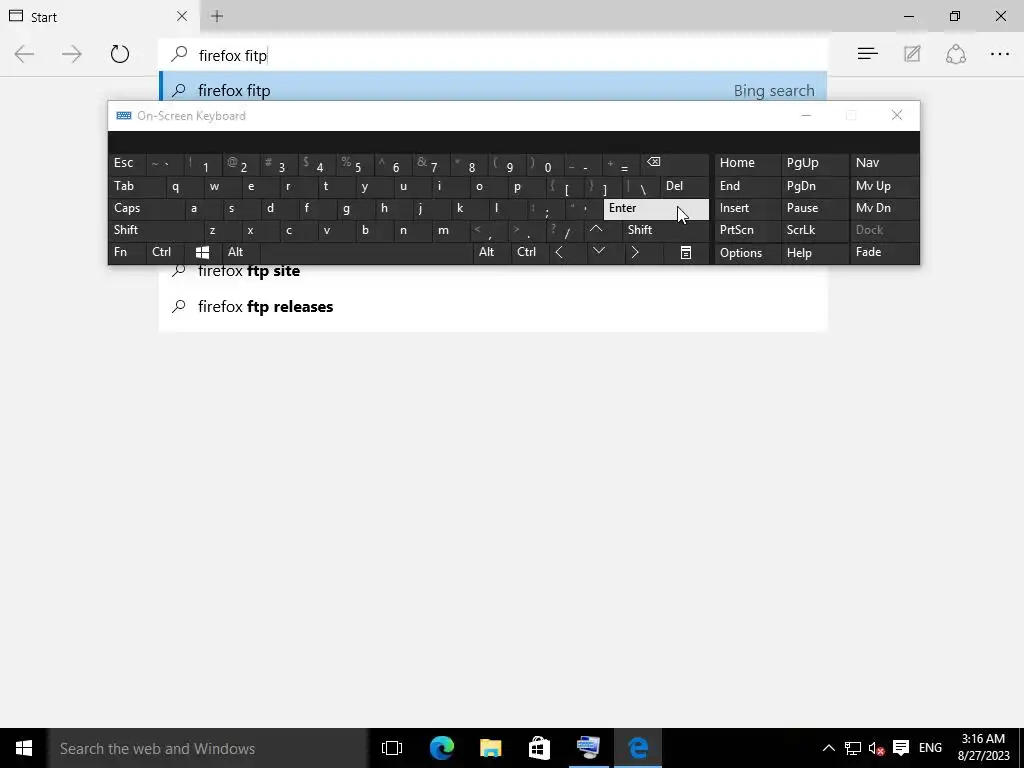This screenshot has height=768, width=1024.
Task: Click the PgDn key
Action: [814, 187]
